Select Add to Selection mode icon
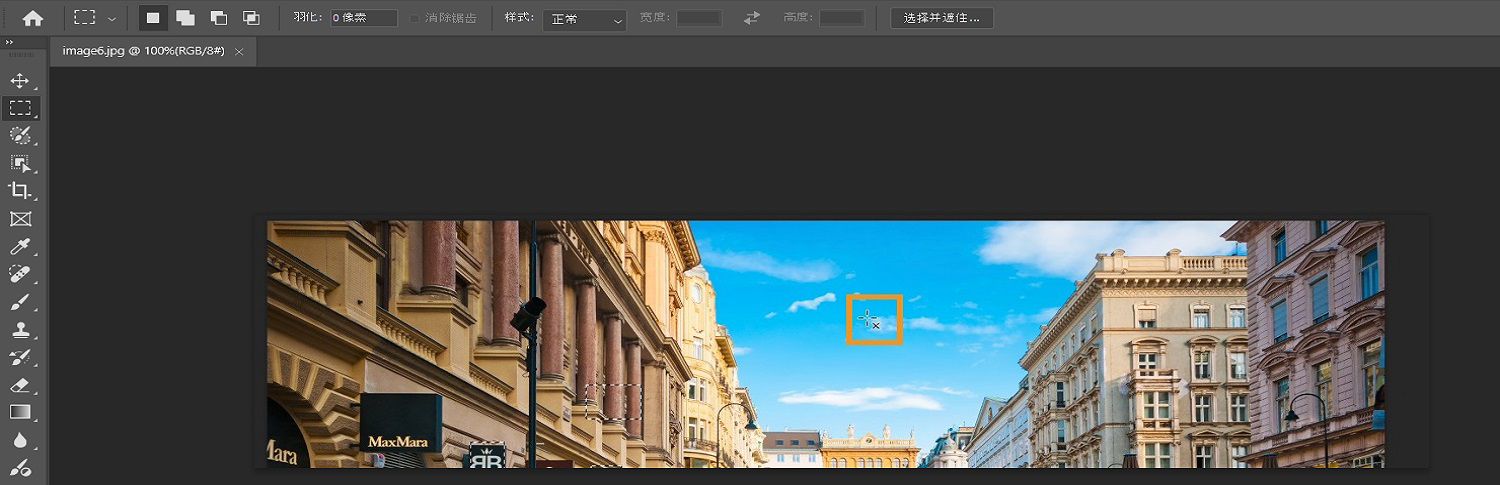Image resolution: width=1500 pixels, height=485 pixels. (185, 18)
